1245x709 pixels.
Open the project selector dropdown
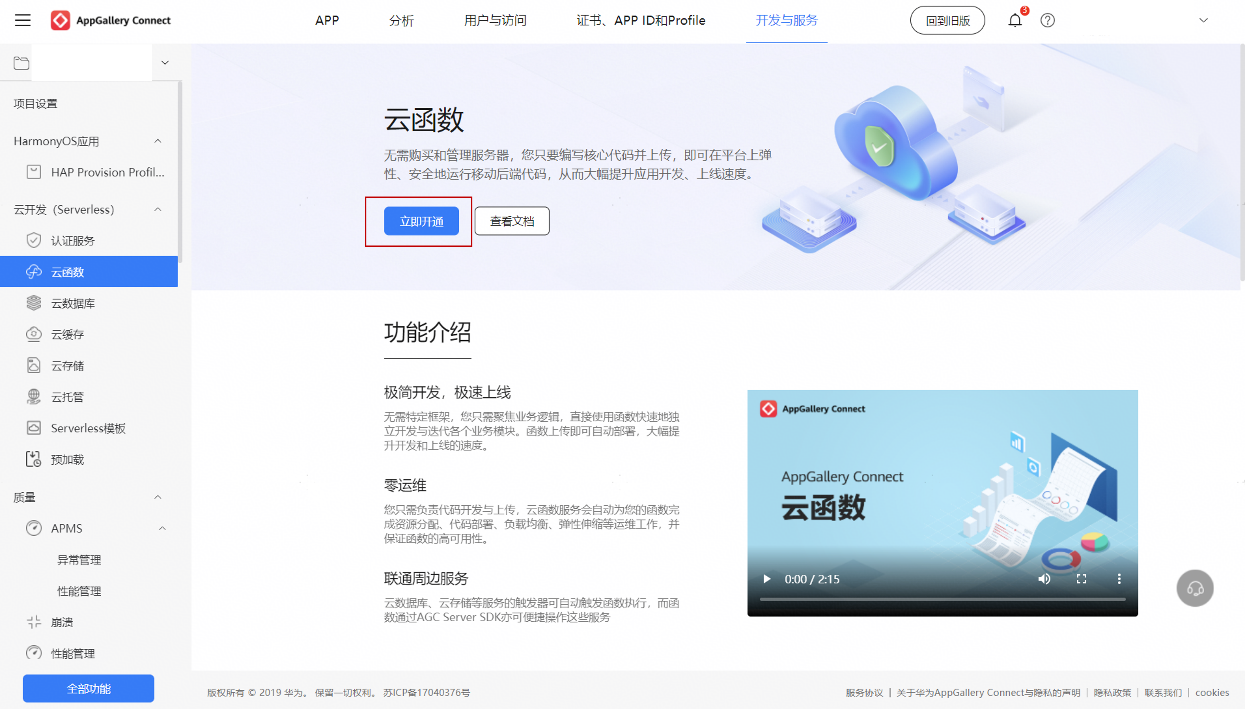point(165,63)
